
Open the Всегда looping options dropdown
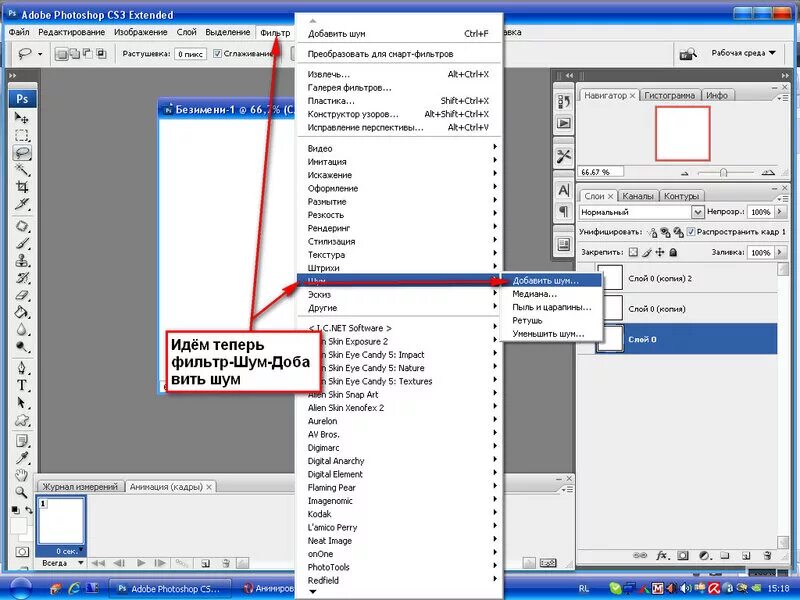pos(63,563)
